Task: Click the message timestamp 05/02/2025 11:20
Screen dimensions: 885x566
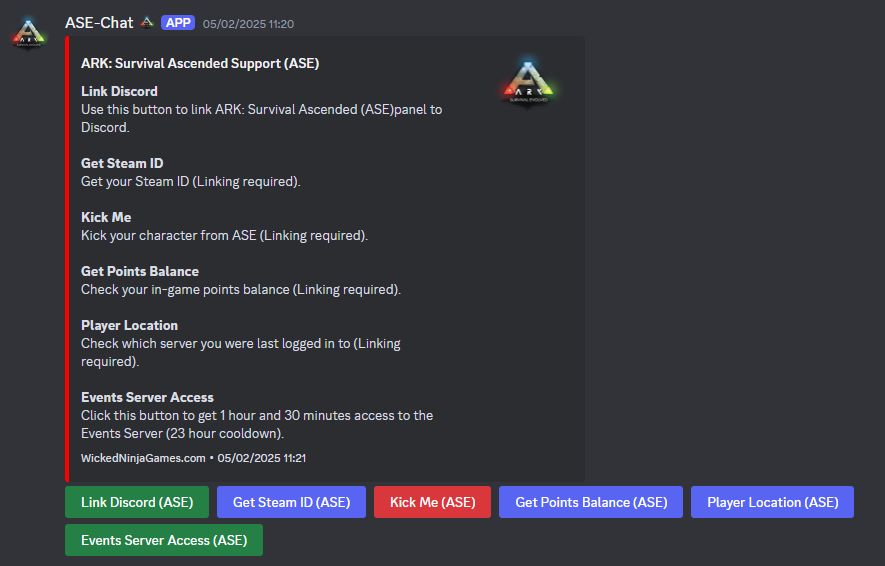Action: click(x=248, y=24)
